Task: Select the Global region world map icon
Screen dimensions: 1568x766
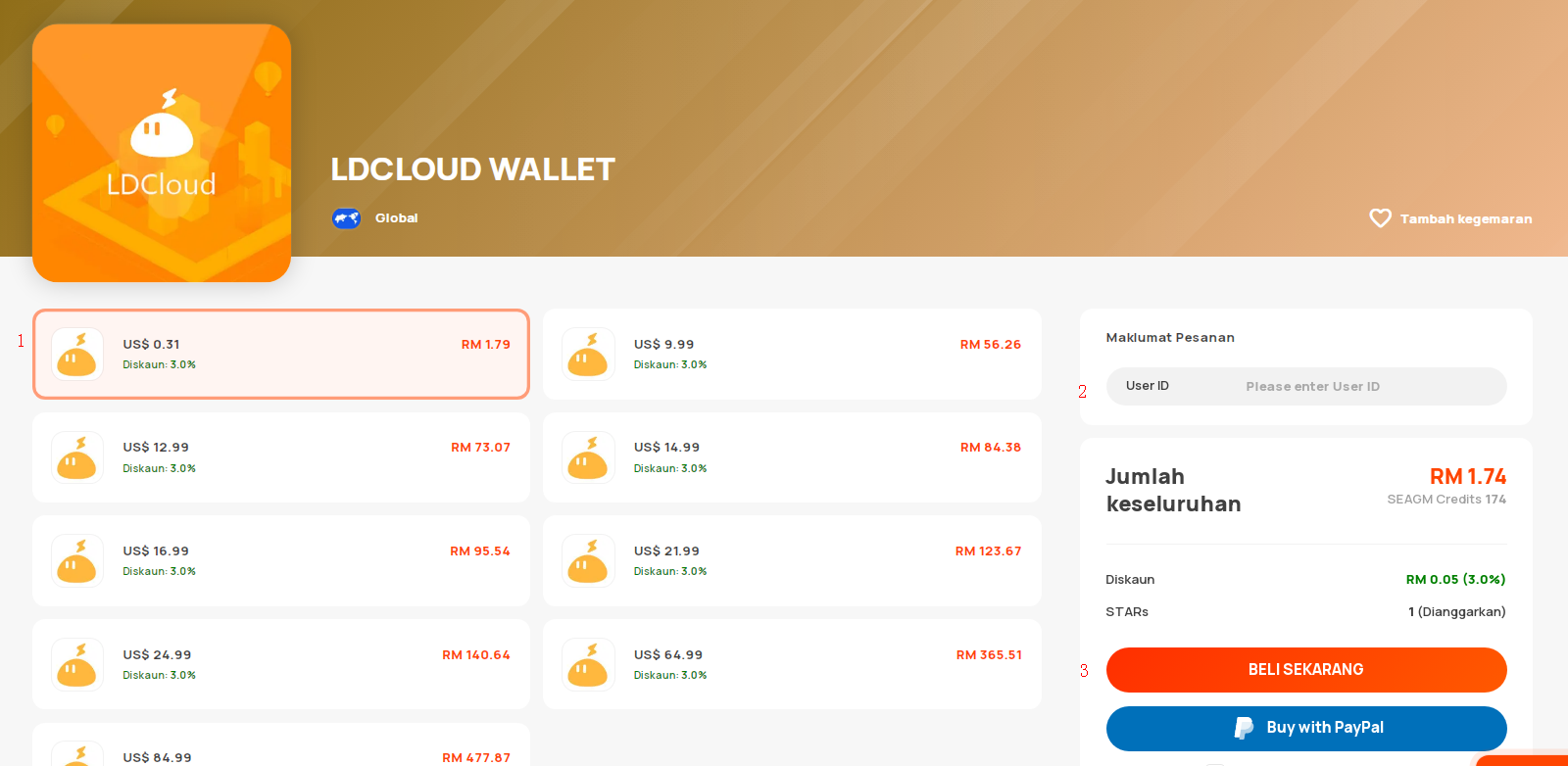Action: (346, 218)
